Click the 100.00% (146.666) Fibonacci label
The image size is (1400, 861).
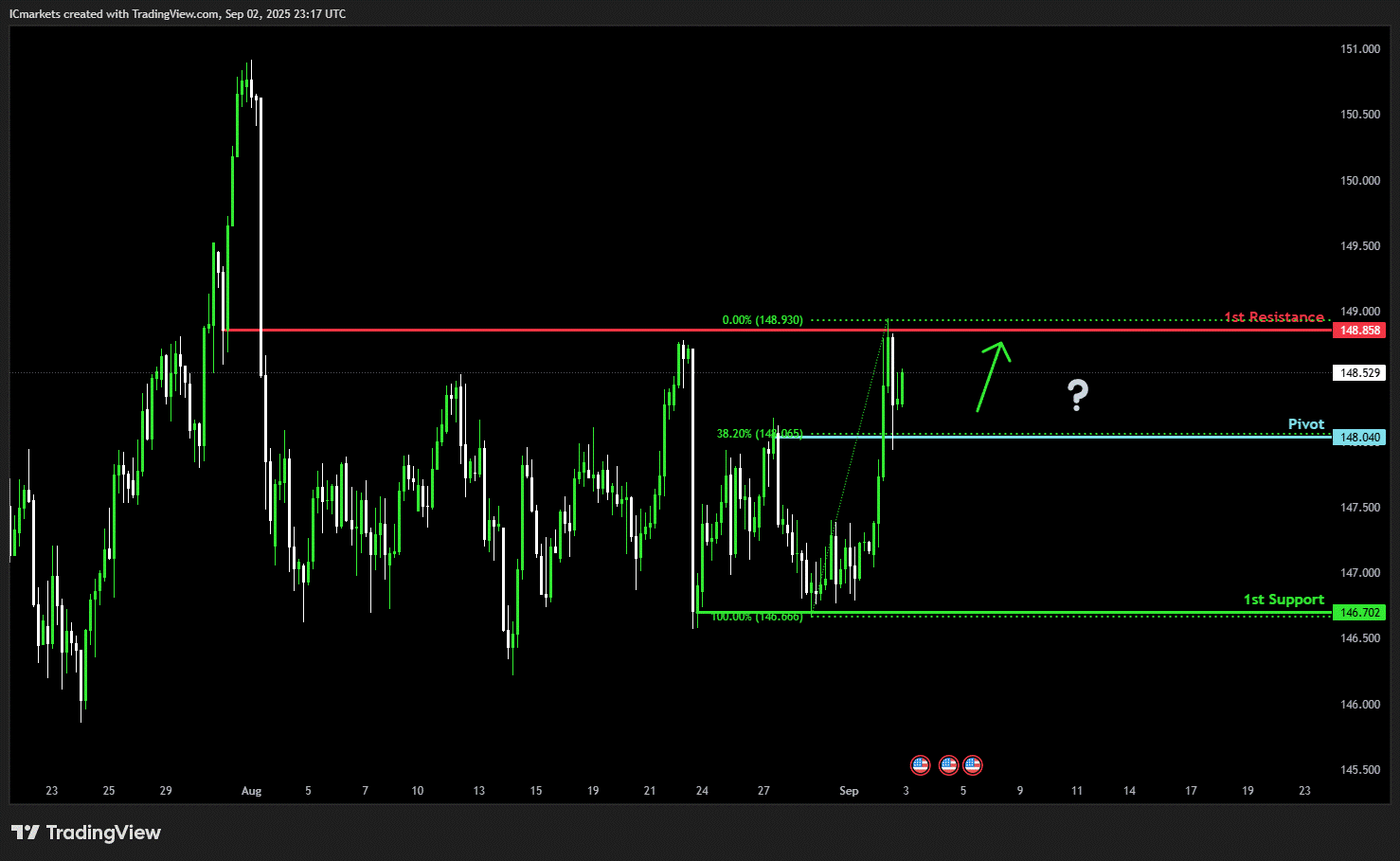757,617
